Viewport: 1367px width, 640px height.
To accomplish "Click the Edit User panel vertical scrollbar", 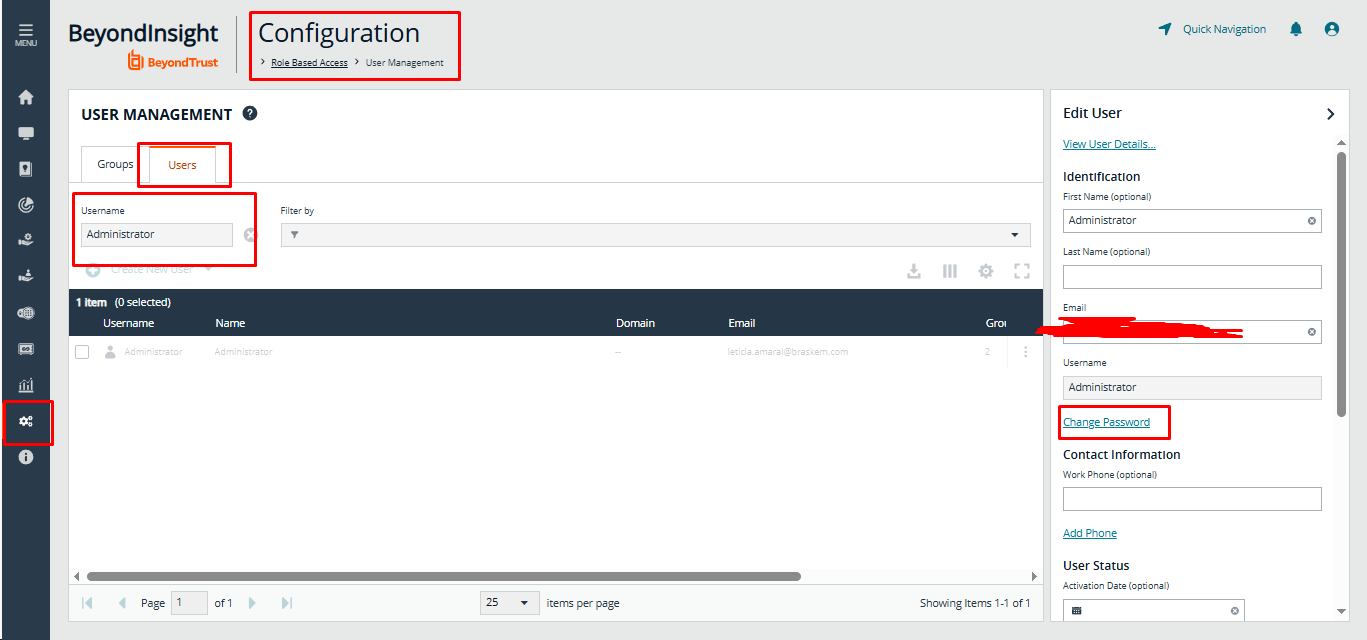I will coord(1342,284).
